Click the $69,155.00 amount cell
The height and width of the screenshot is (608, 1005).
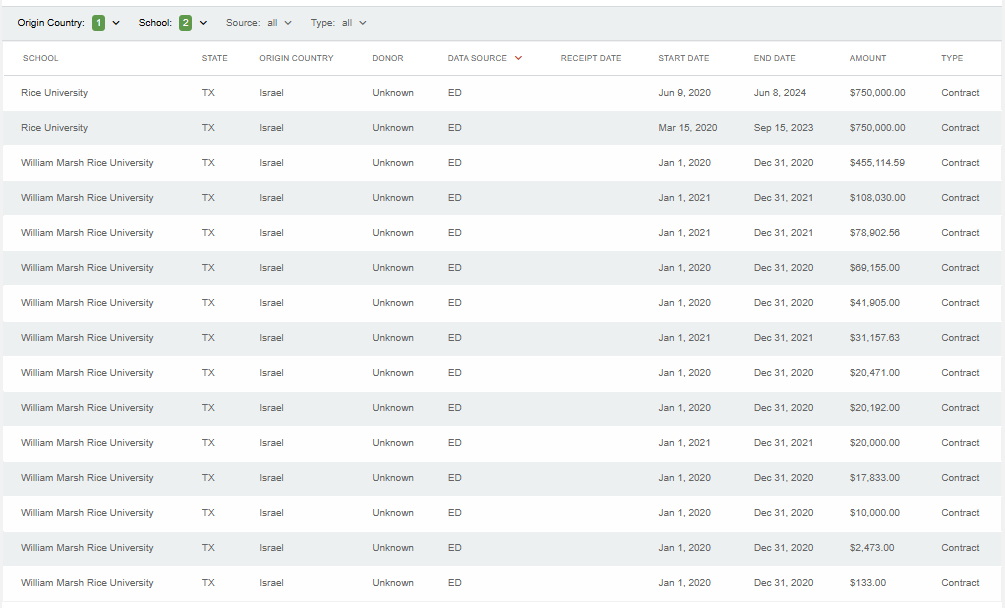[875, 268]
